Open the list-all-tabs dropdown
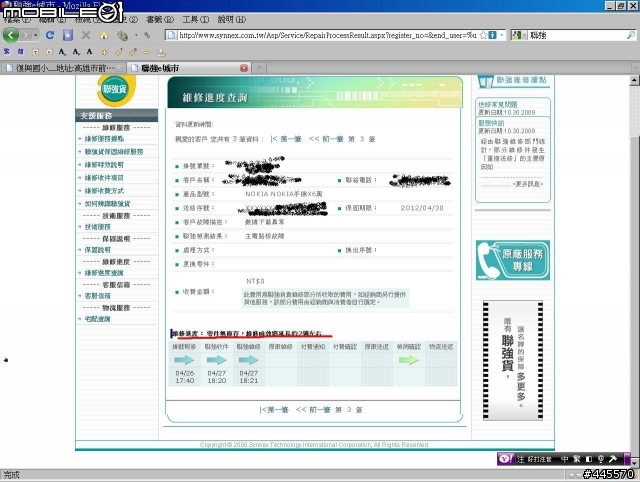The image size is (640, 482). point(636,68)
